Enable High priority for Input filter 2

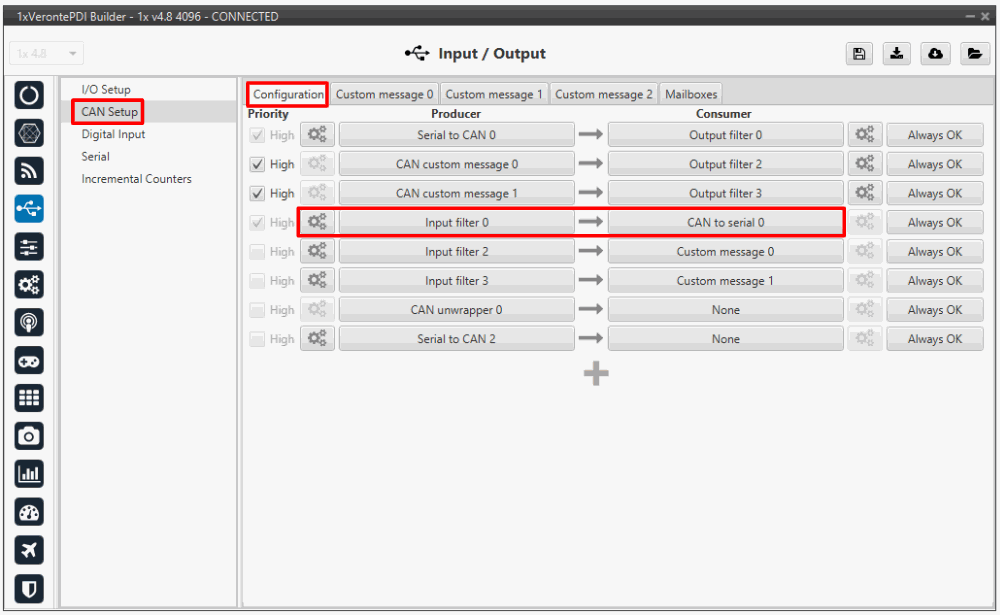click(258, 252)
